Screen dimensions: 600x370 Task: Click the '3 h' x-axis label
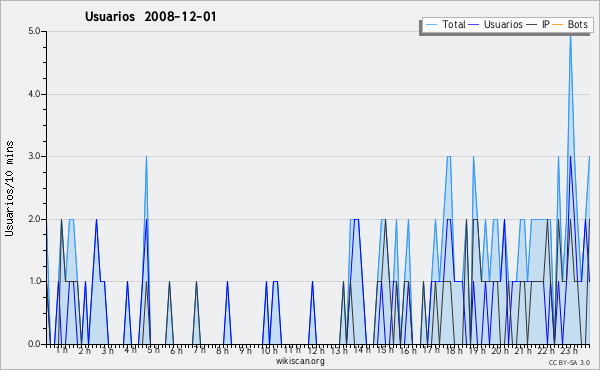coord(108,350)
